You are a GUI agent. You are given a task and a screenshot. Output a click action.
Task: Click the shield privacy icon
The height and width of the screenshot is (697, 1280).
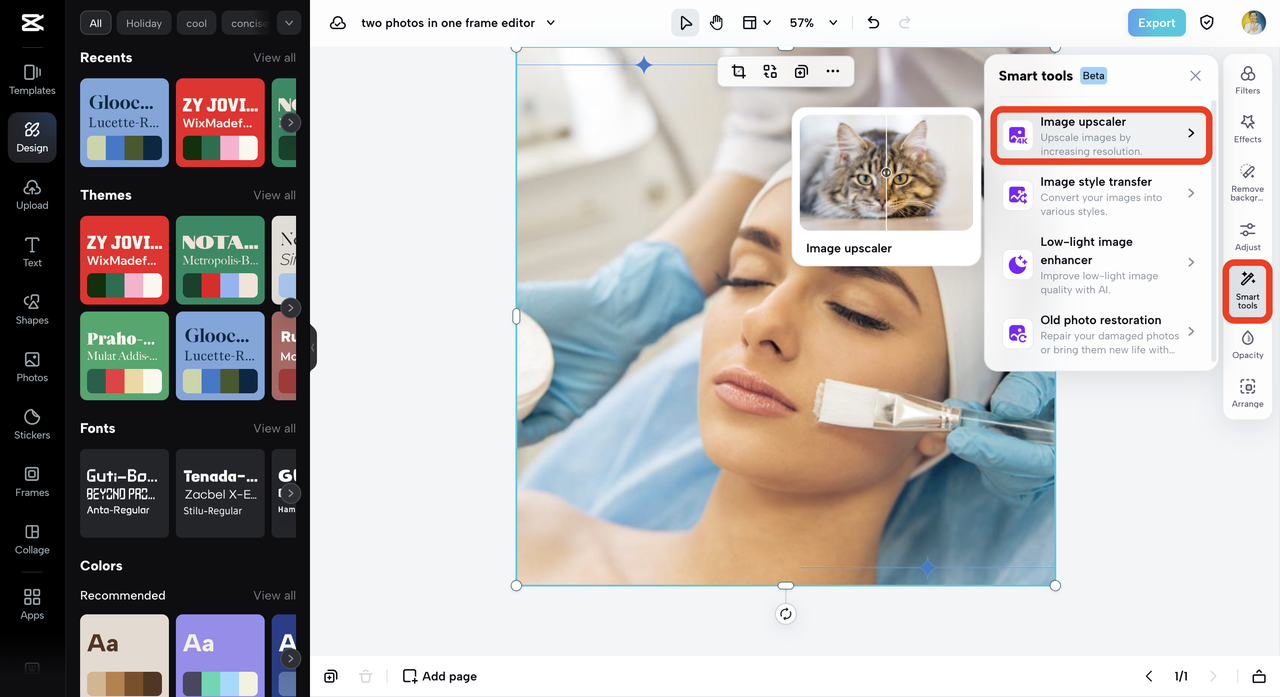tap(1207, 23)
